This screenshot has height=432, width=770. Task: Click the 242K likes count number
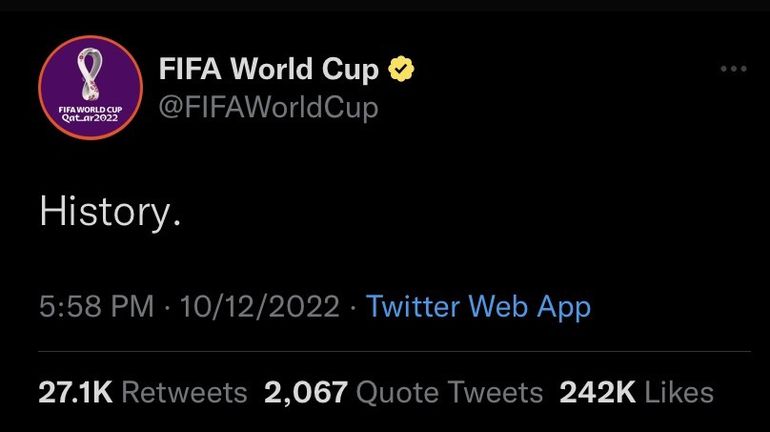coord(597,392)
